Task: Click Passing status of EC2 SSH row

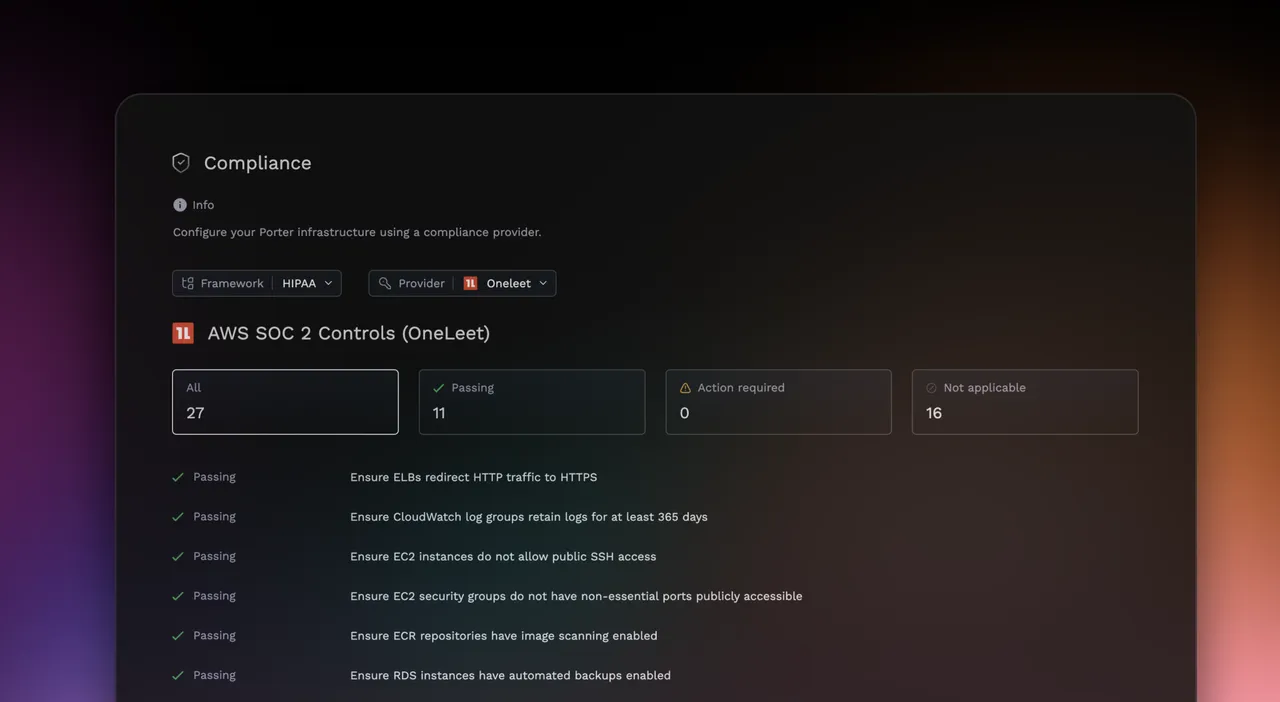Action: (x=214, y=556)
